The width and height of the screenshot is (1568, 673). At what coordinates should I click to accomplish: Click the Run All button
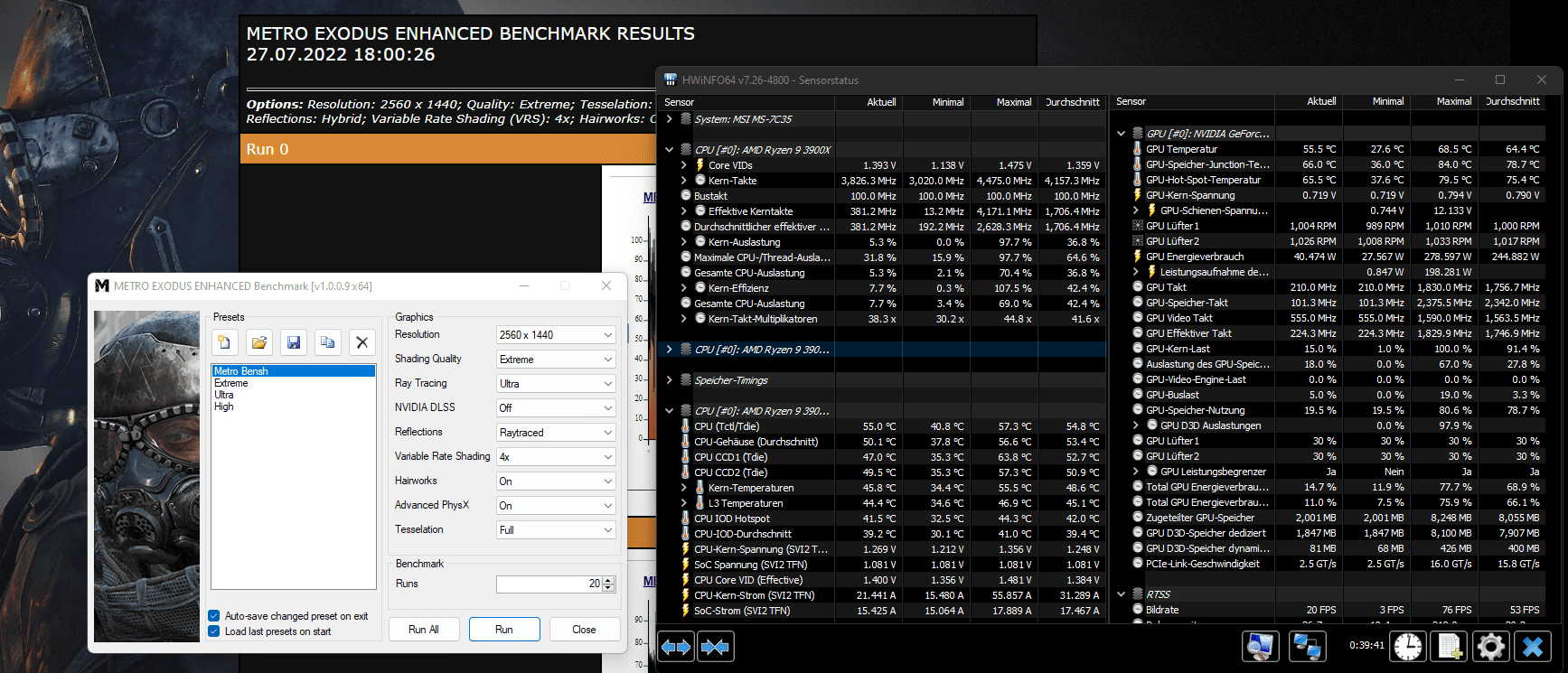[x=424, y=630]
